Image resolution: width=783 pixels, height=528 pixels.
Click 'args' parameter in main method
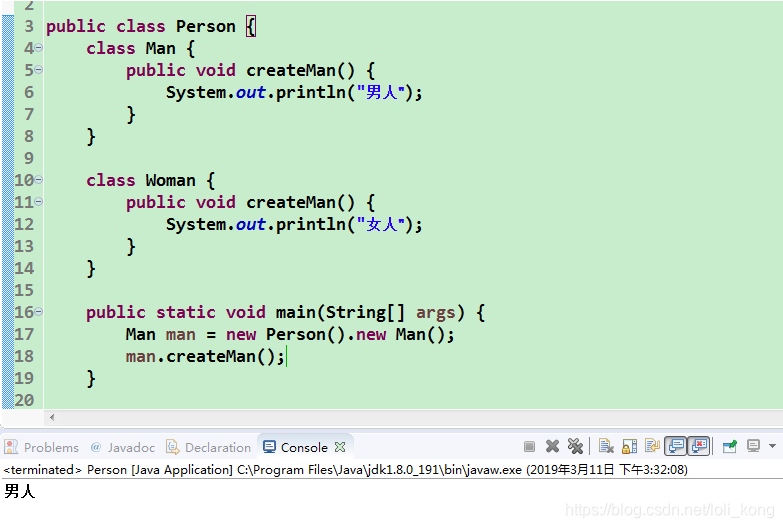[x=435, y=312]
